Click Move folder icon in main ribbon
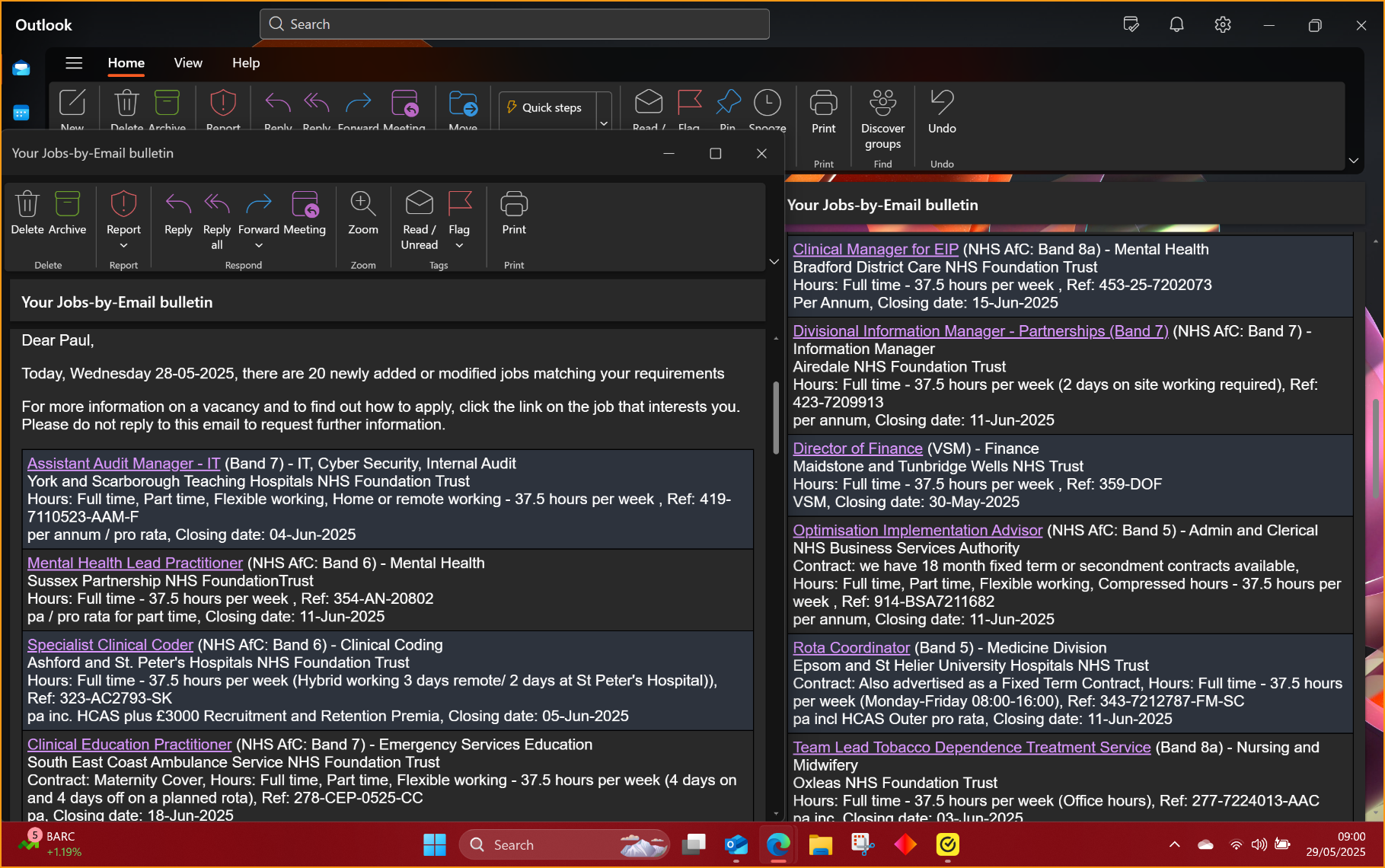Screen dimensions: 1385x868 (463, 102)
